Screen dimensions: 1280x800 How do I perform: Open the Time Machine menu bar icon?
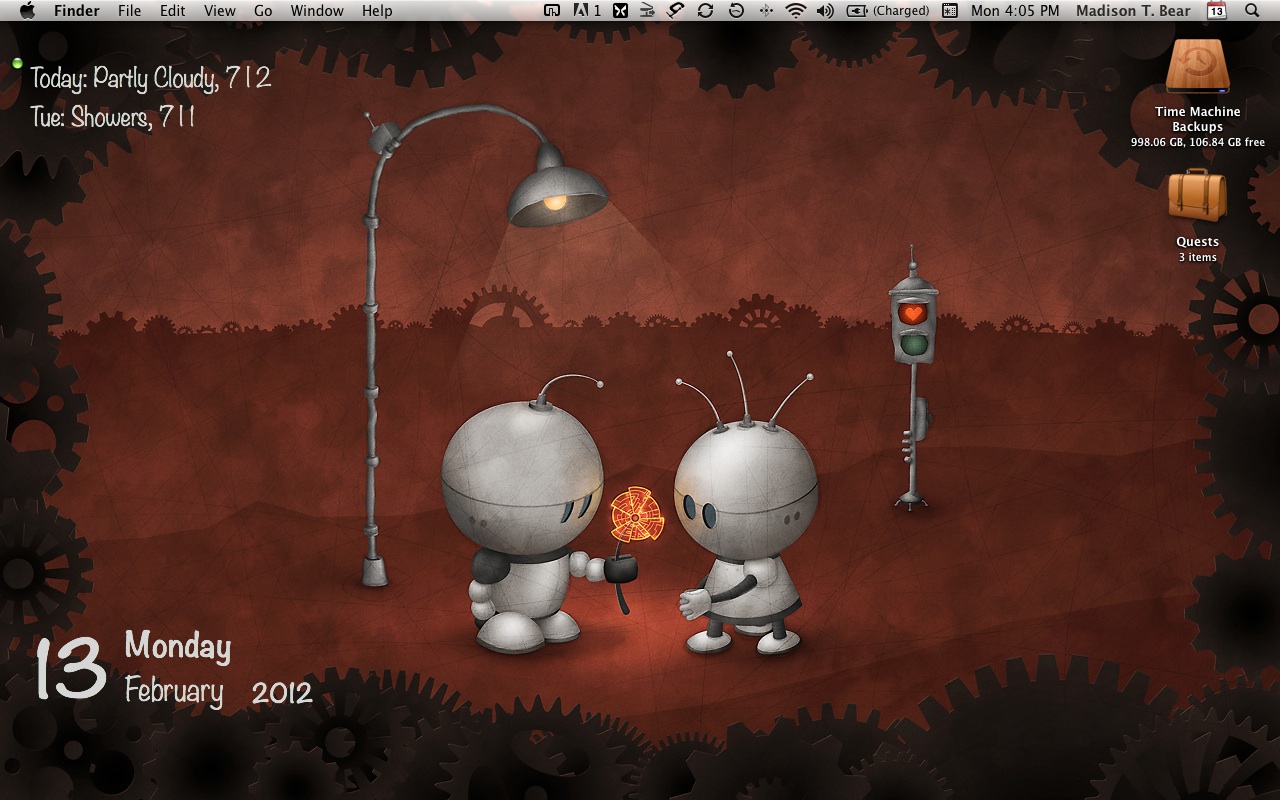(x=736, y=10)
